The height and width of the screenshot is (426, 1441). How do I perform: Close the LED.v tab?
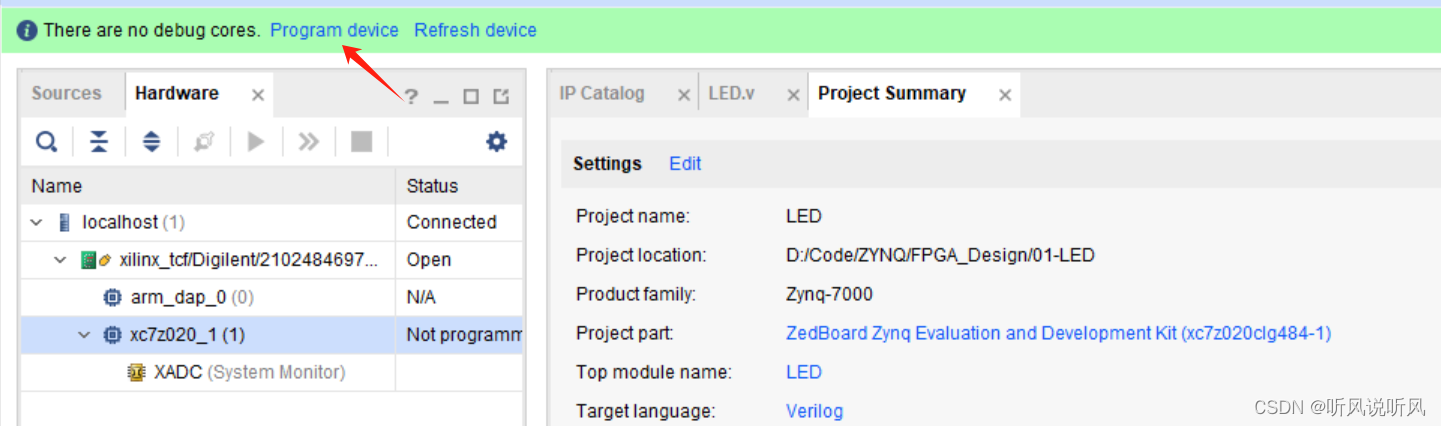793,95
